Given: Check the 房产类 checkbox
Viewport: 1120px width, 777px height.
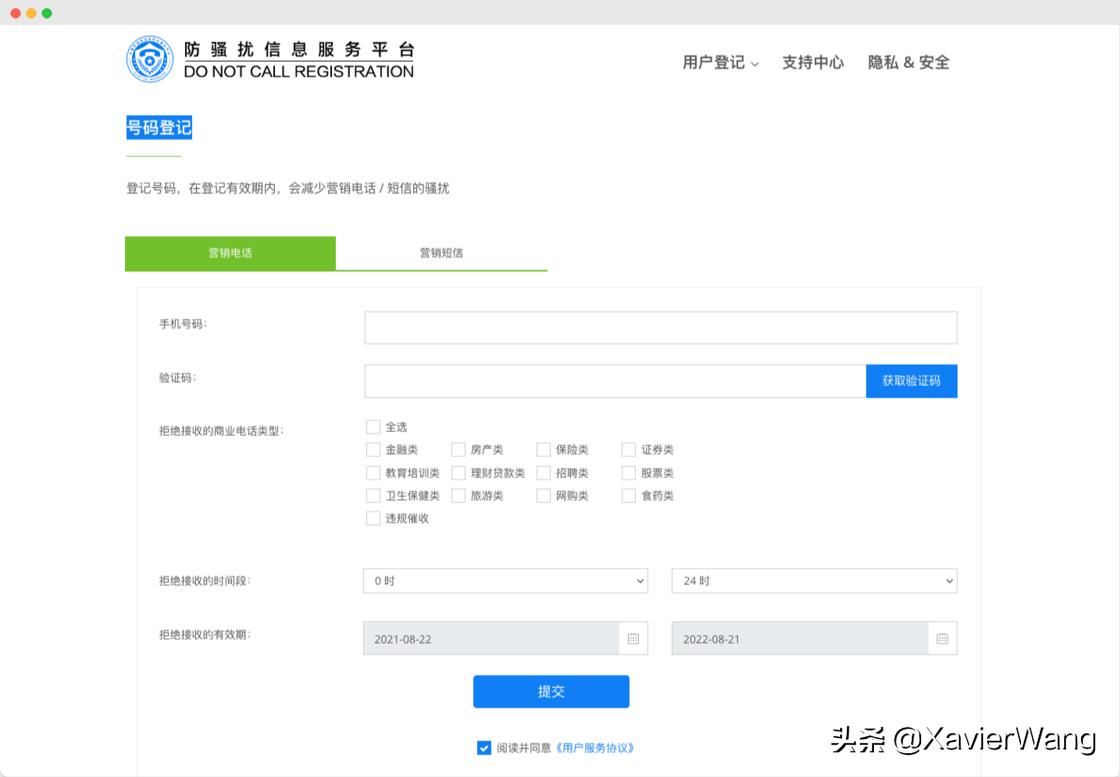Looking at the screenshot, I should 458,449.
